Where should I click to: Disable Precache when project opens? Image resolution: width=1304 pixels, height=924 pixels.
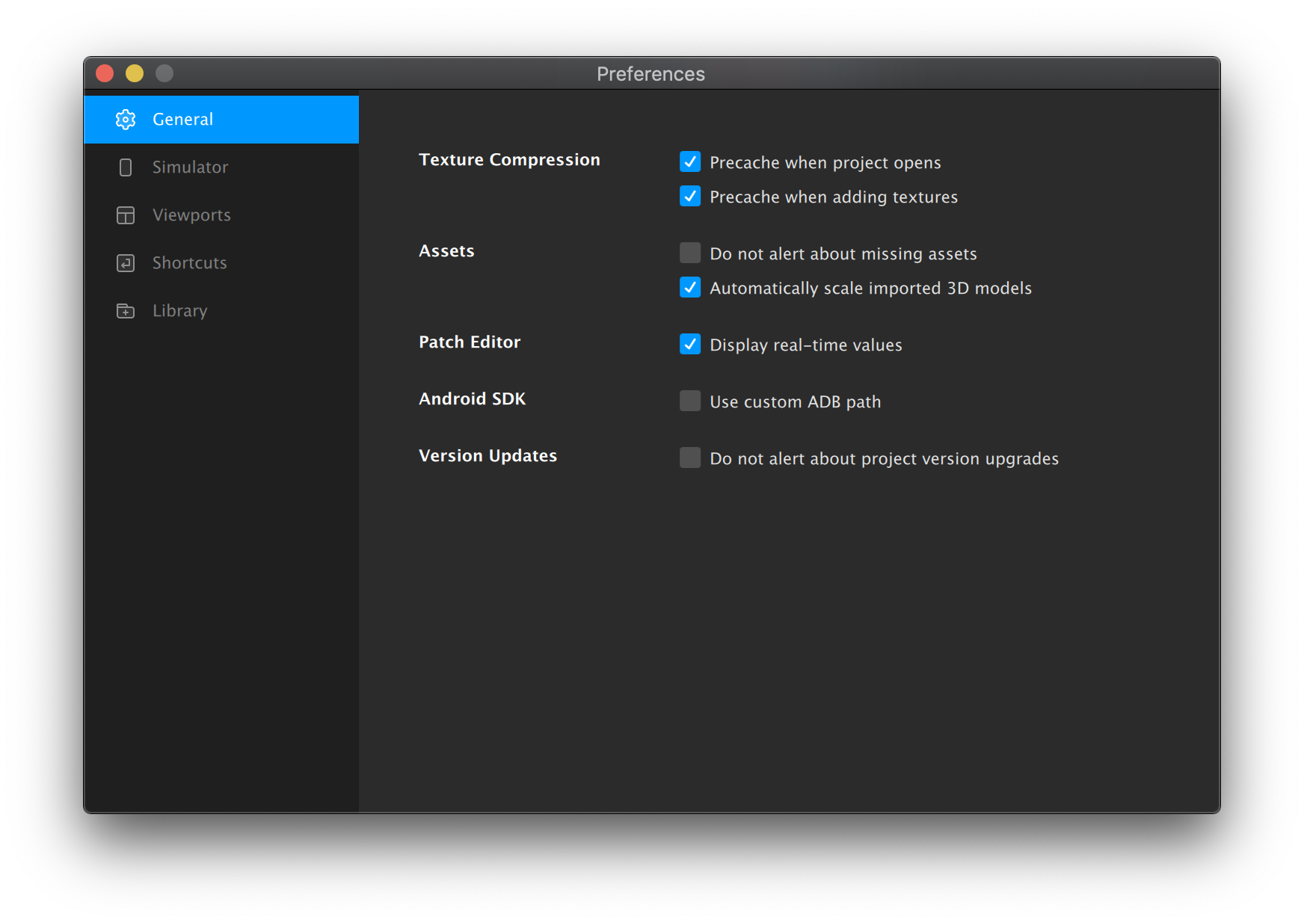pos(690,162)
